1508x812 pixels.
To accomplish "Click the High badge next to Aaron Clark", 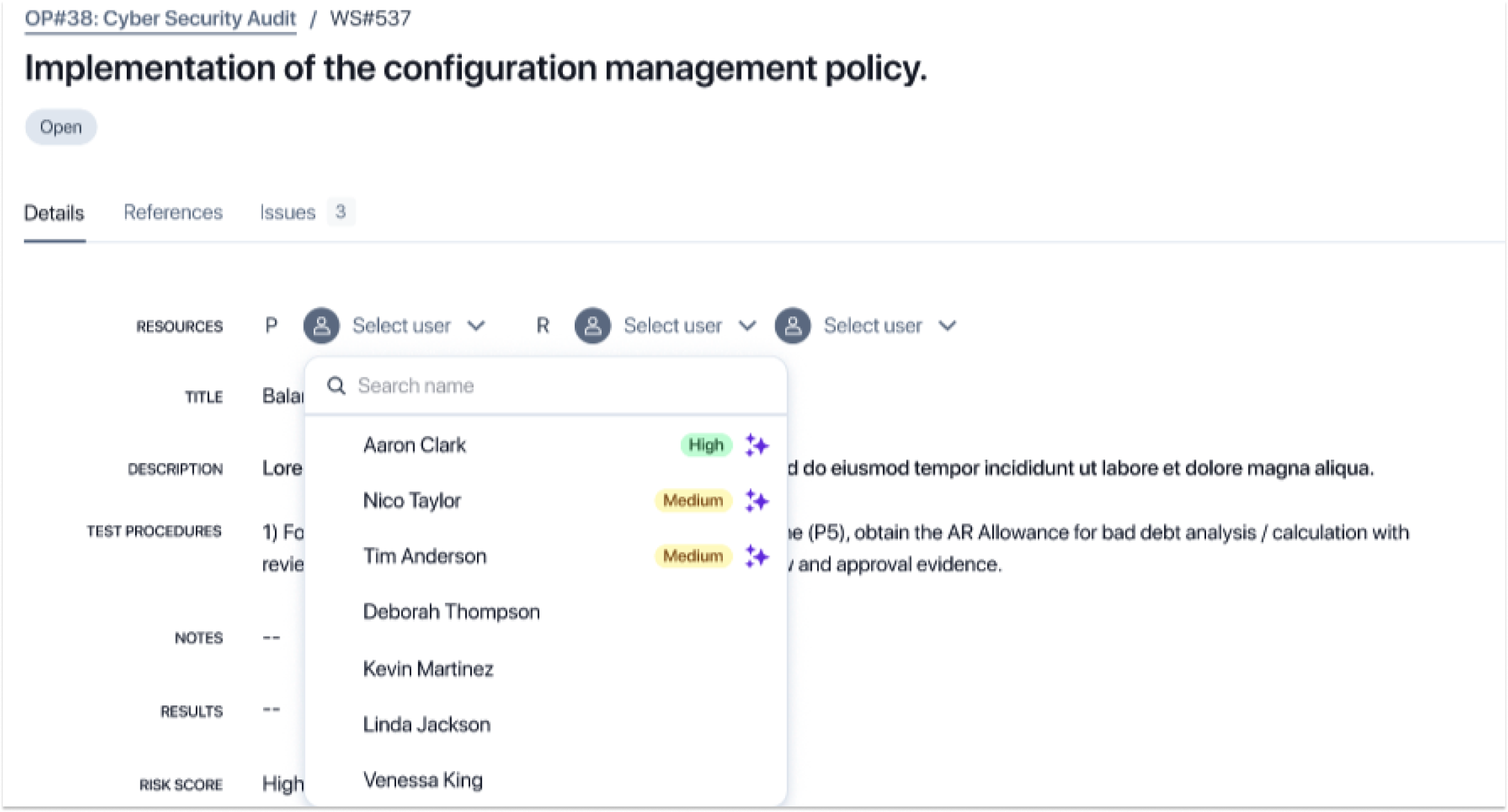I will pos(705,445).
